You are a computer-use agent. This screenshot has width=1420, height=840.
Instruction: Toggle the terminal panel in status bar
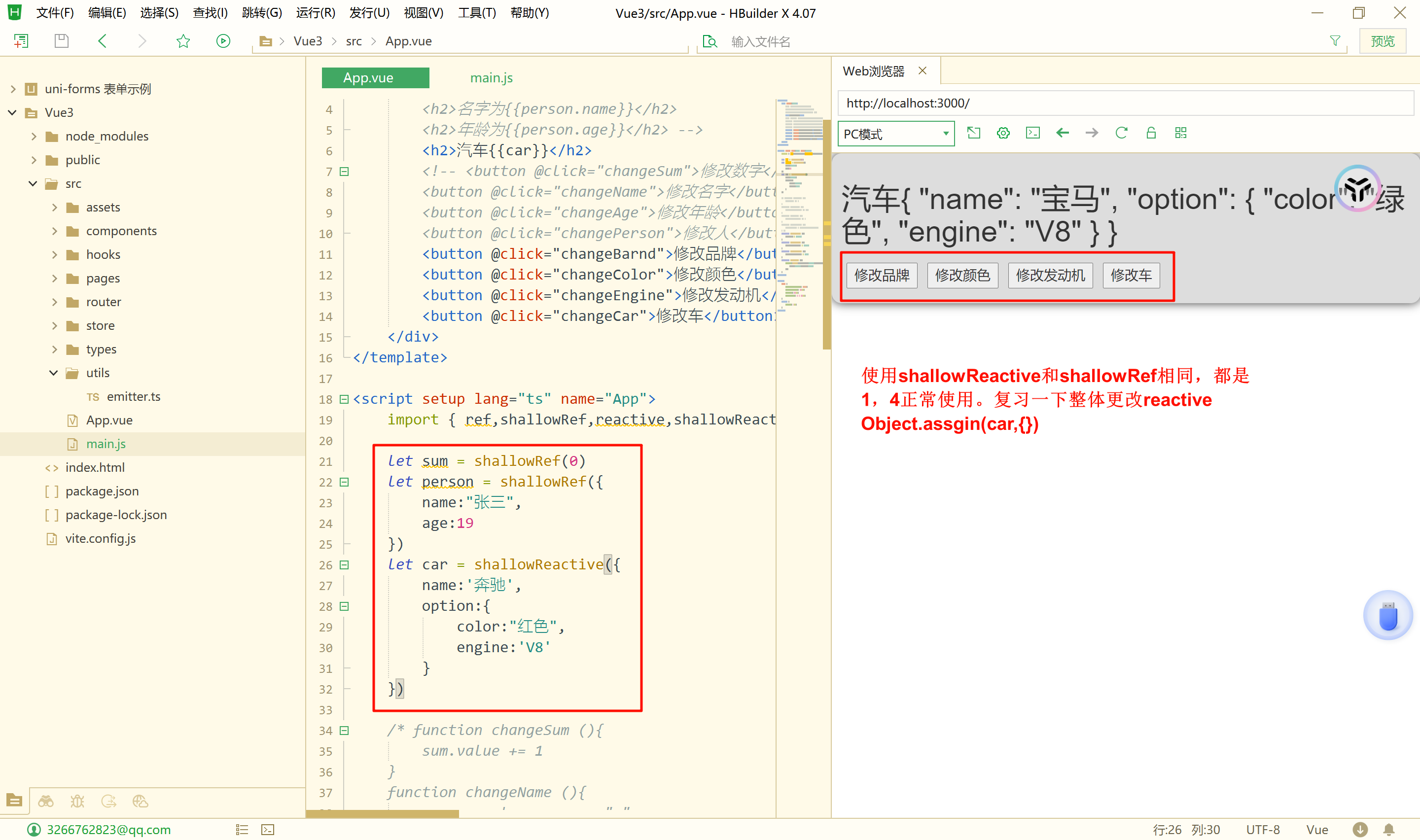coord(268,829)
